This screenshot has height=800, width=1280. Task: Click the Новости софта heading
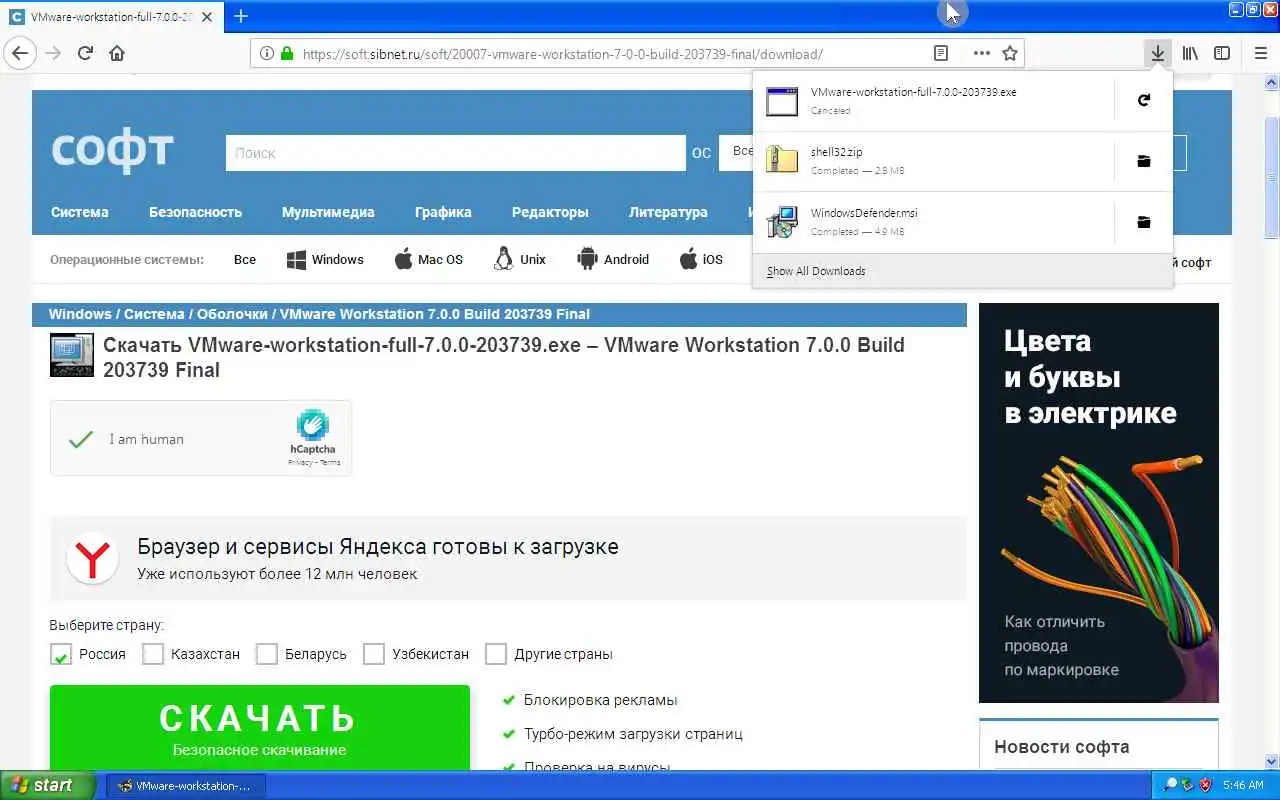[x=1062, y=746]
